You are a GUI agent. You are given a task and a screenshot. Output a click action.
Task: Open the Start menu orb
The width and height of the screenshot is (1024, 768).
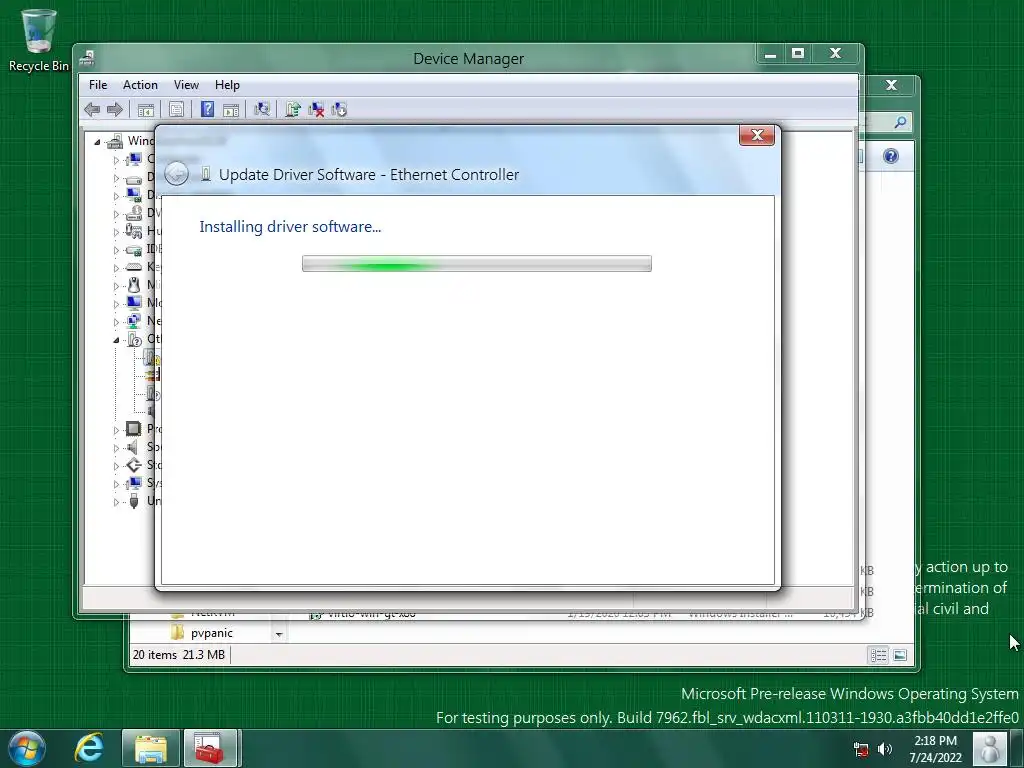27,748
